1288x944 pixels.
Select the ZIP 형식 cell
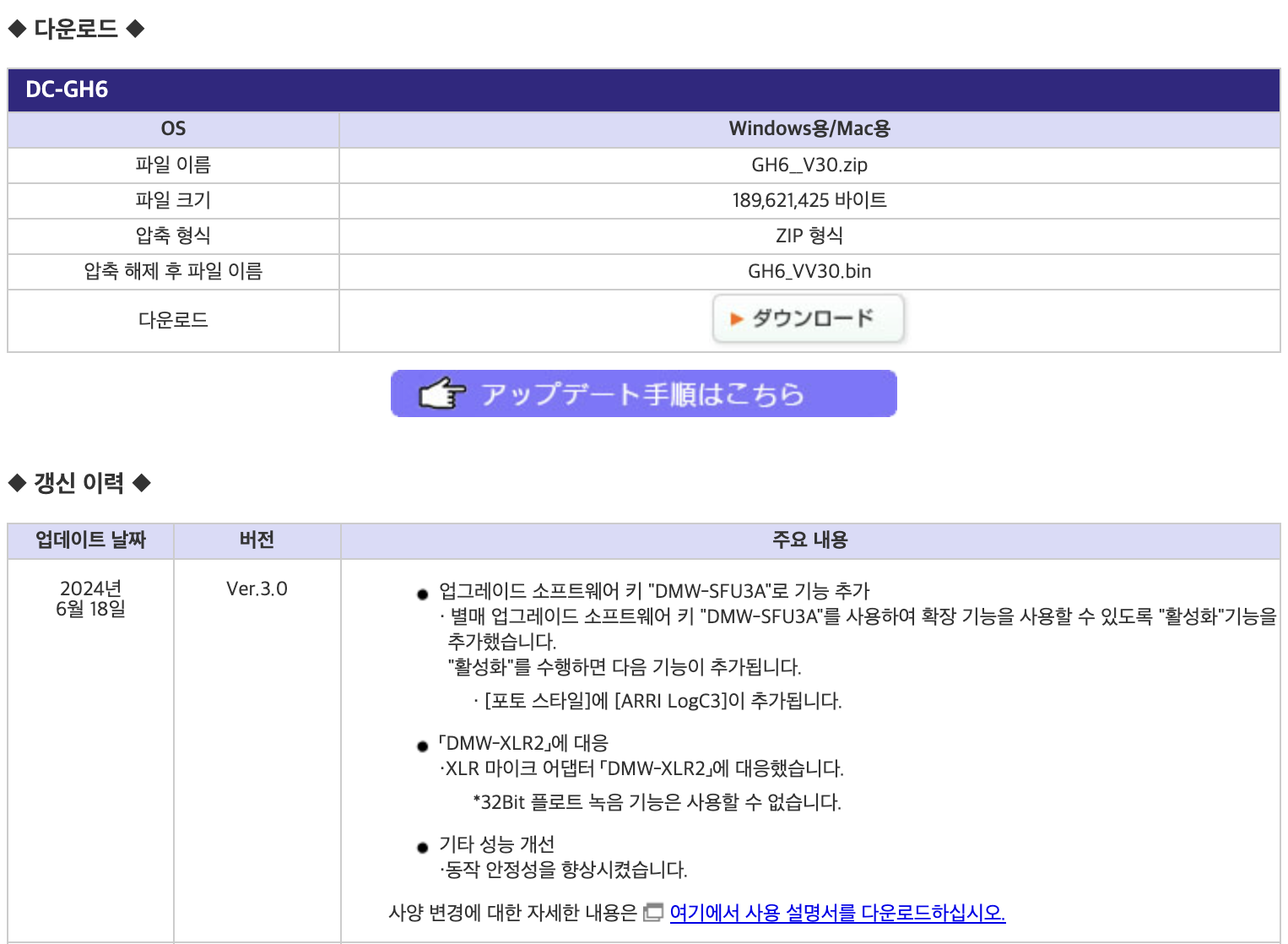tap(809, 236)
